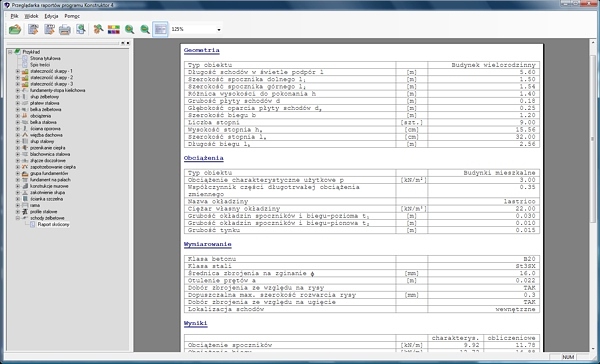Click the rama module icon
Image resolution: width=600 pixels, height=364 pixels.
(x=25, y=206)
